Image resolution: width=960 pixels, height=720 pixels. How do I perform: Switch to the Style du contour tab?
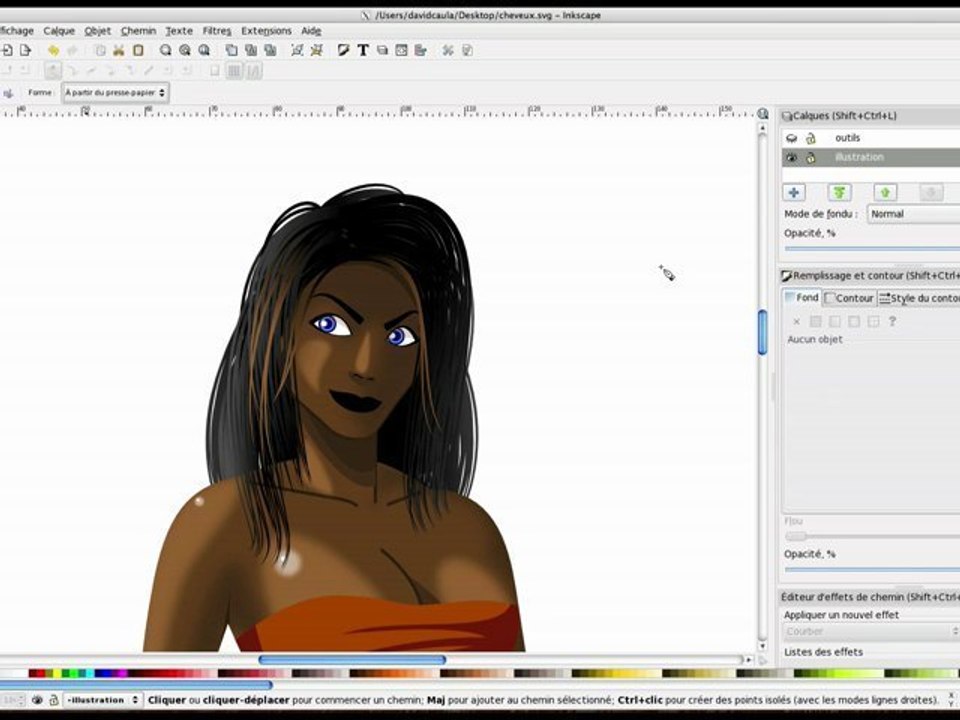918,298
